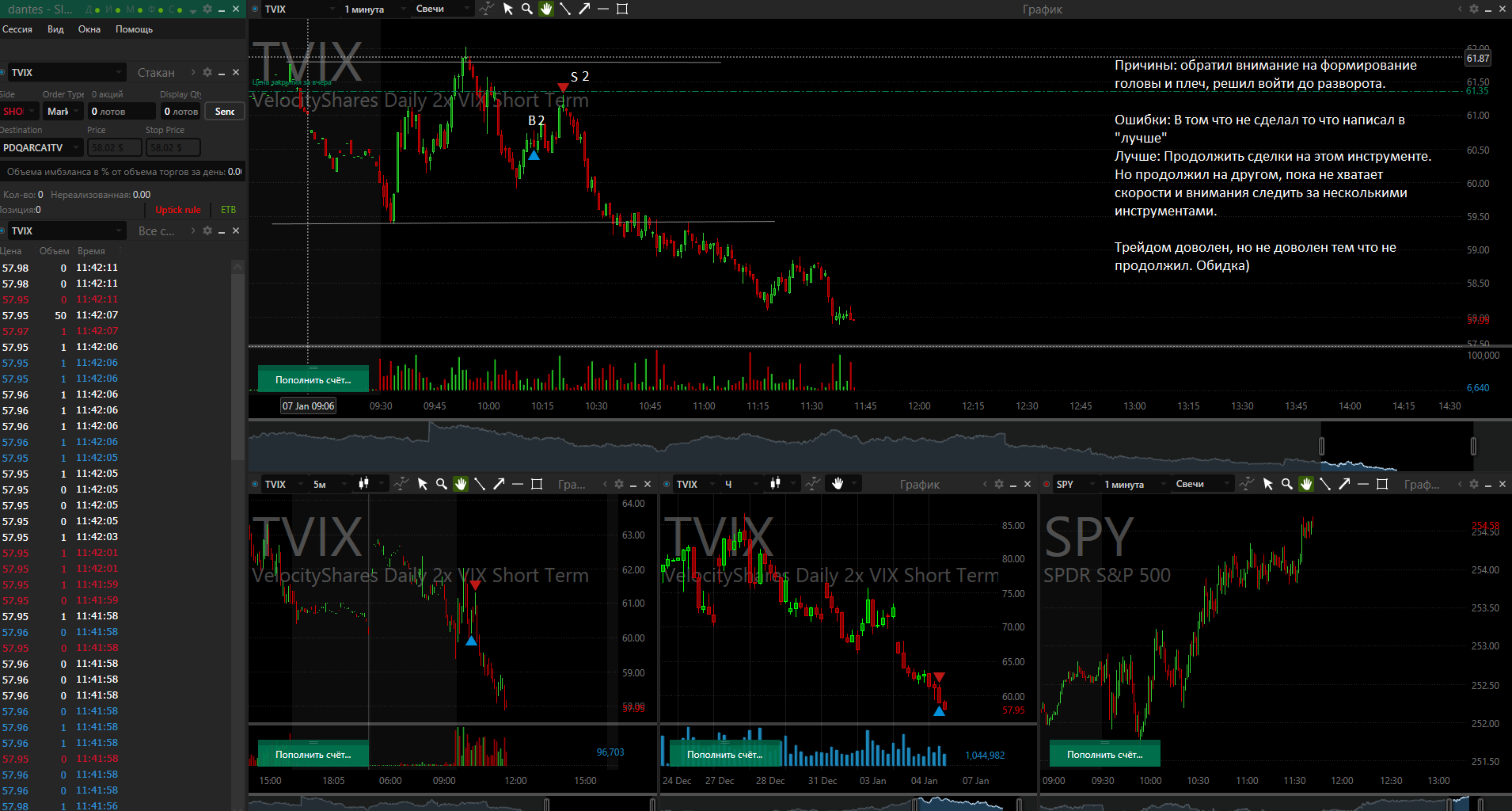
Task: Open the 'Свечи' chart type dropdown in top chart
Action: coord(442,9)
